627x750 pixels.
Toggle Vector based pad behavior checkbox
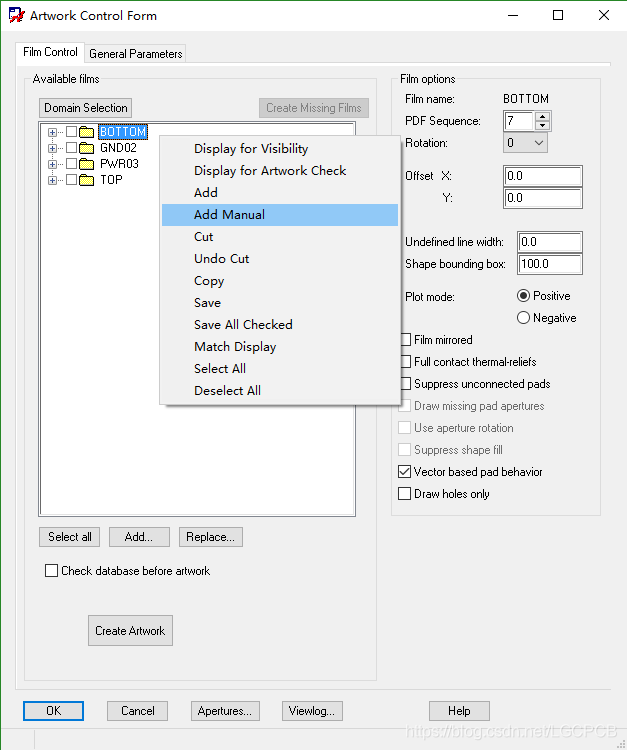(x=405, y=472)
